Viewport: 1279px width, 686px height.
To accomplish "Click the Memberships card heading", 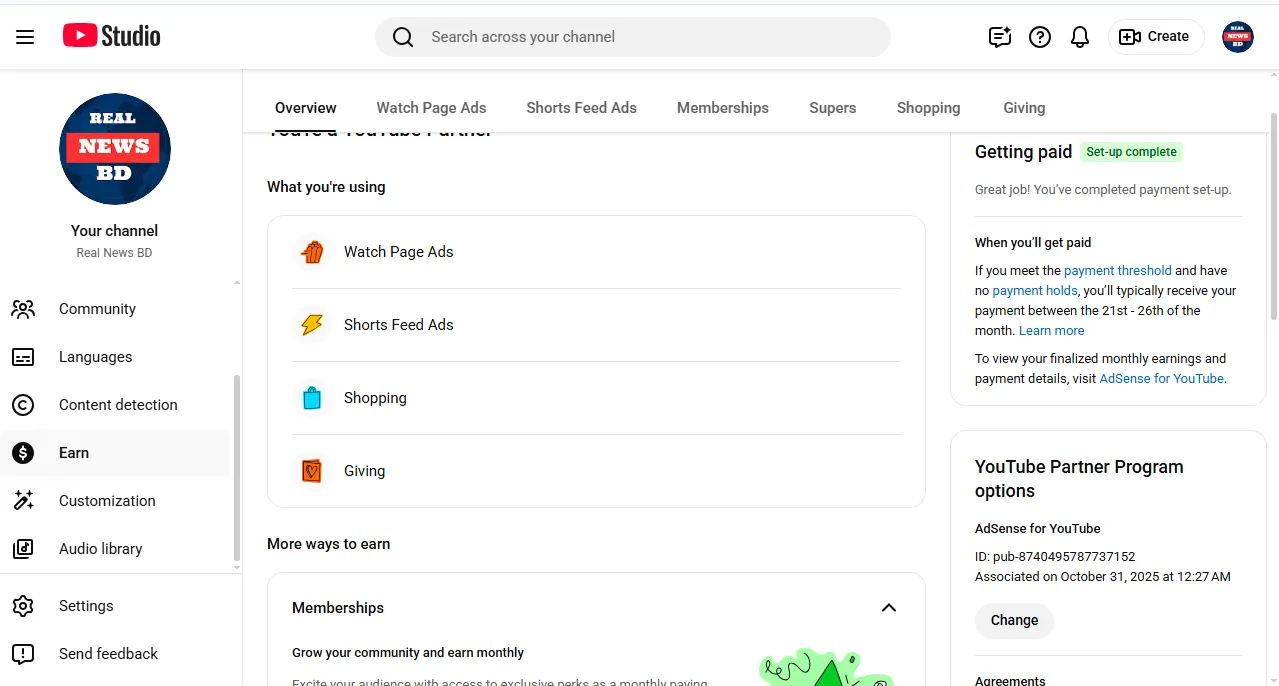I will [338, 608].
